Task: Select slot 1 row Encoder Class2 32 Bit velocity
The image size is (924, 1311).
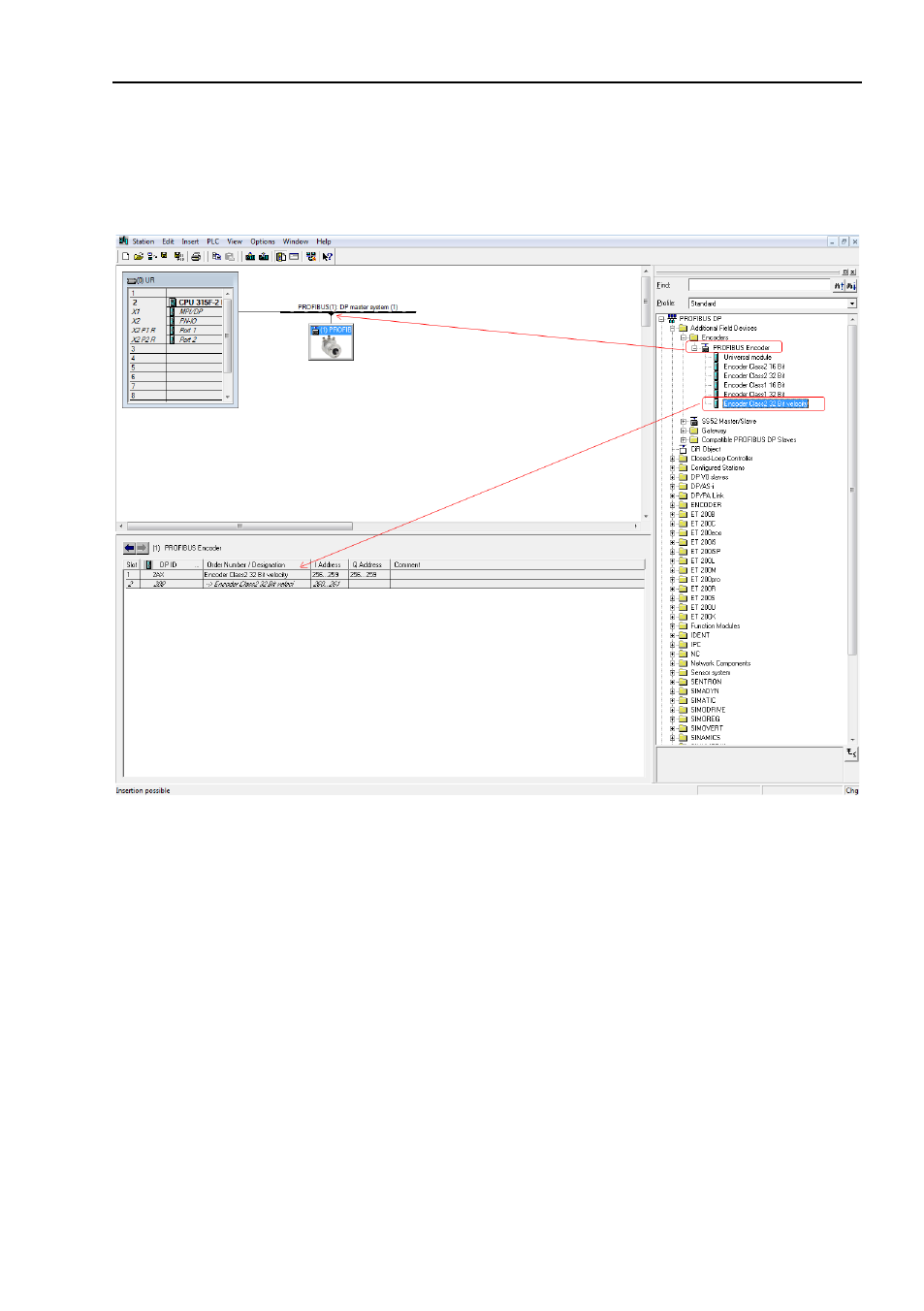Action: (384, 574)
